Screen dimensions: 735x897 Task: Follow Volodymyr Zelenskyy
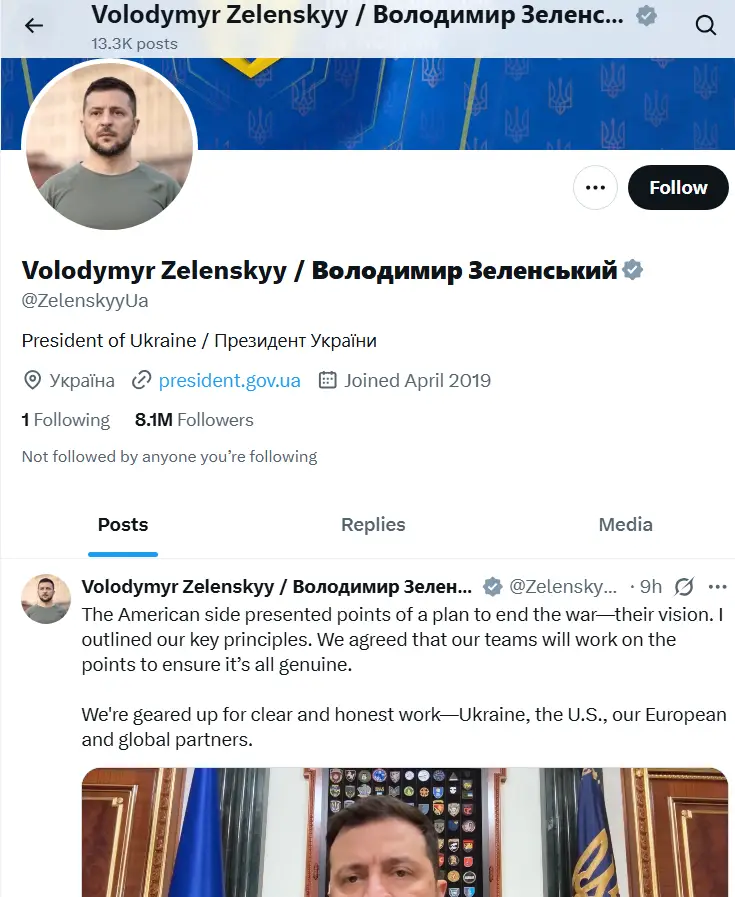coord(678,187)
